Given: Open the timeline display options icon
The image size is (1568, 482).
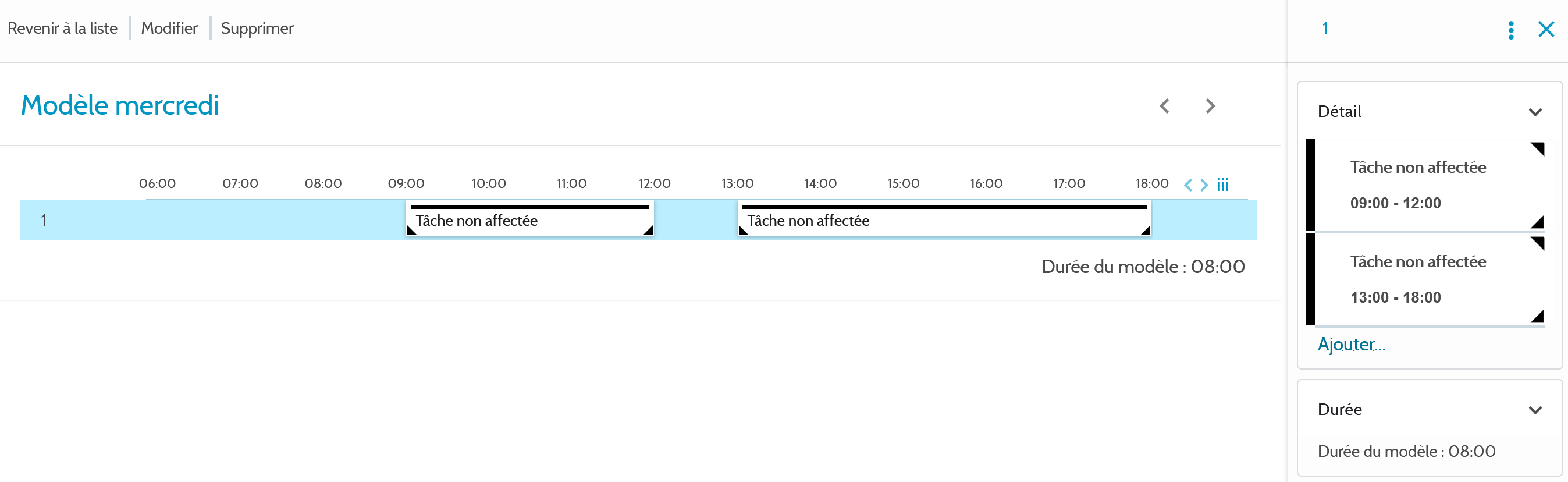Looking at the screenshot, I should pos(1223,185).
